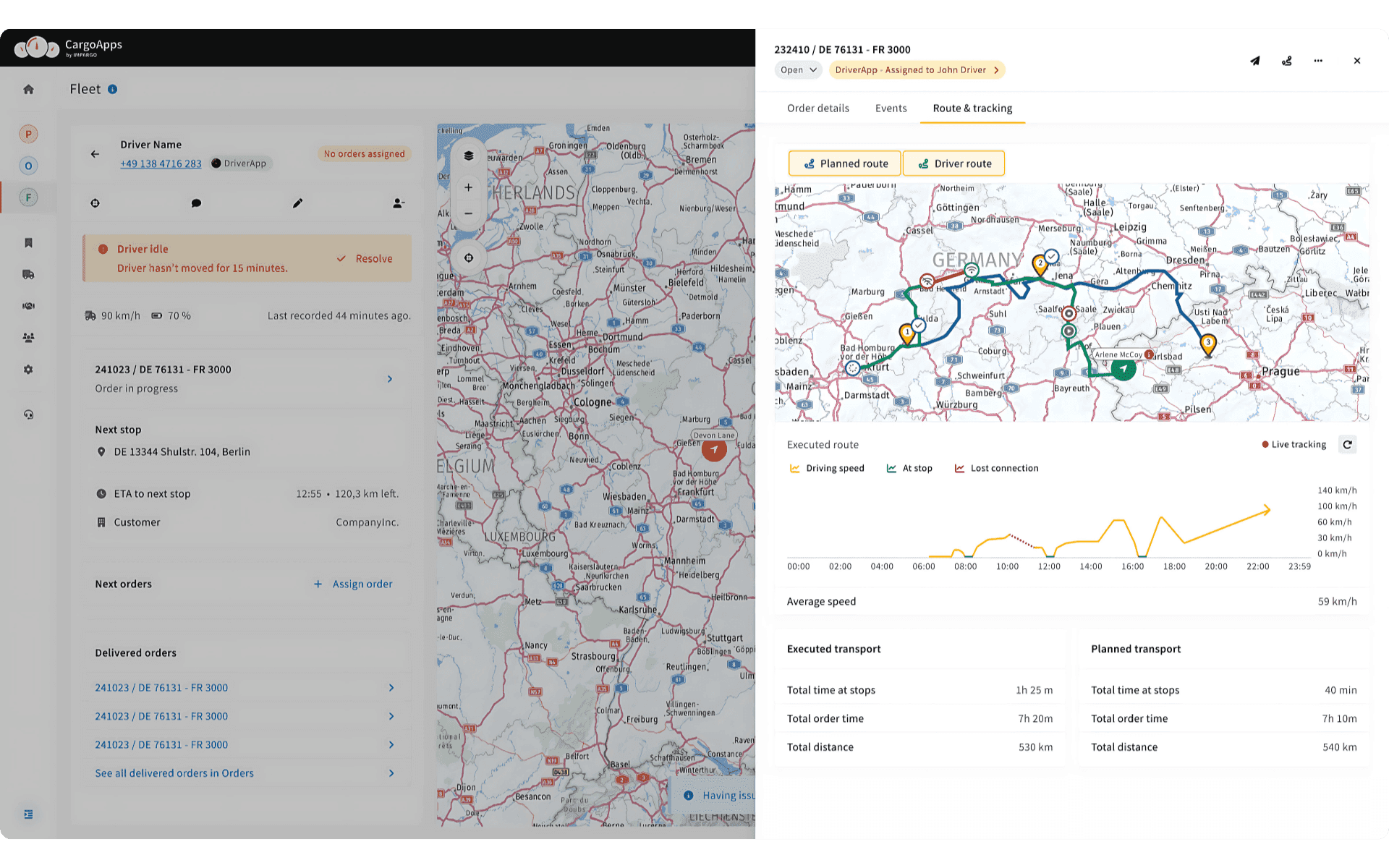This screenshot has width=1389, height=868.
Task: Switch to the Events tab
Action: [891, 108]
